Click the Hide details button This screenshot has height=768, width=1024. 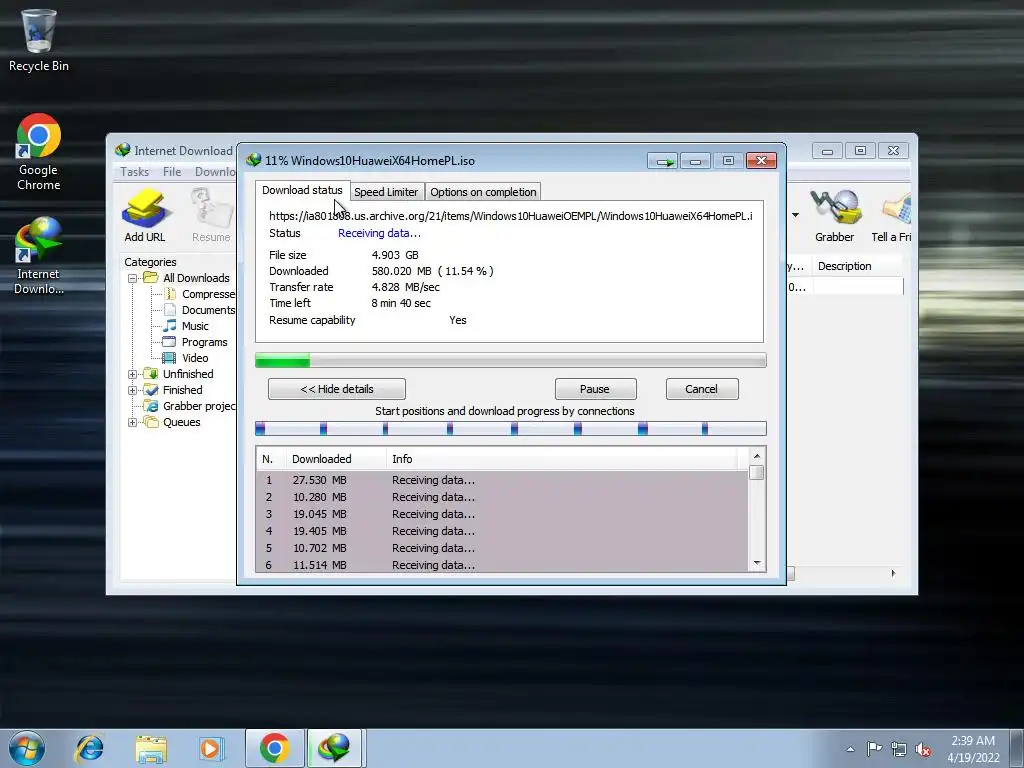[x=337, y=389]
